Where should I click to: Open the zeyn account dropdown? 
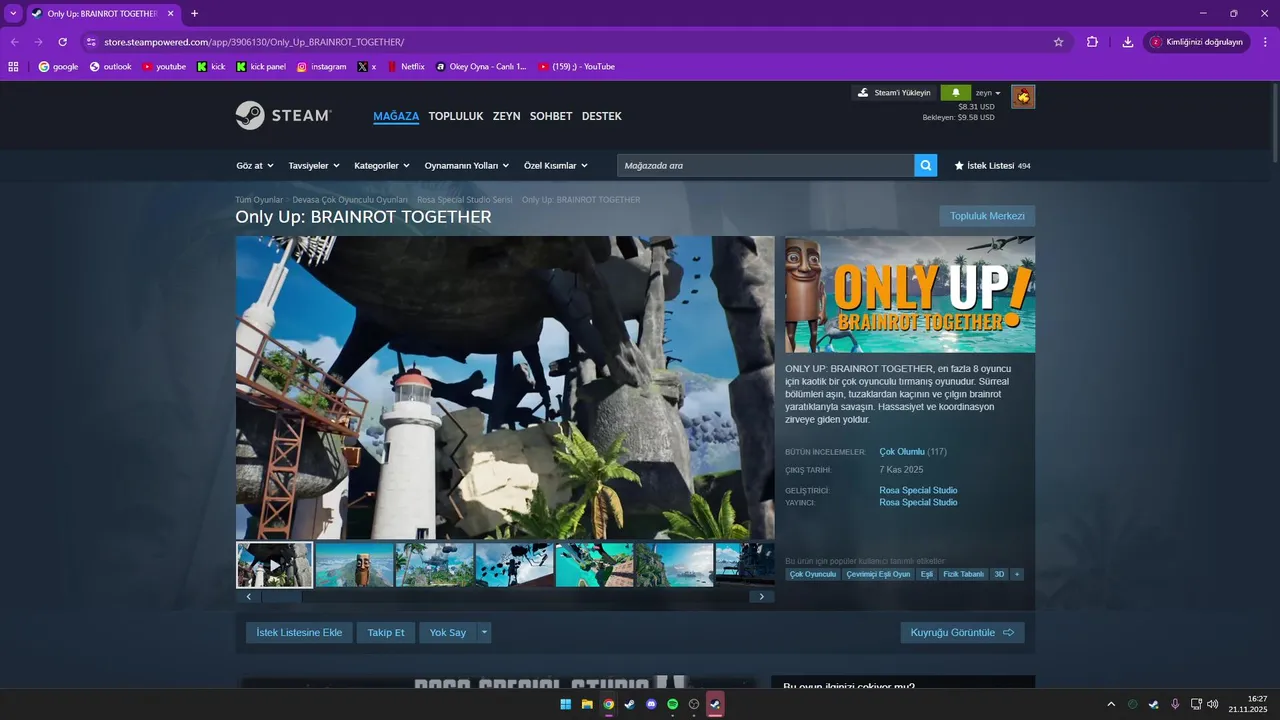[x=988, y=92]
